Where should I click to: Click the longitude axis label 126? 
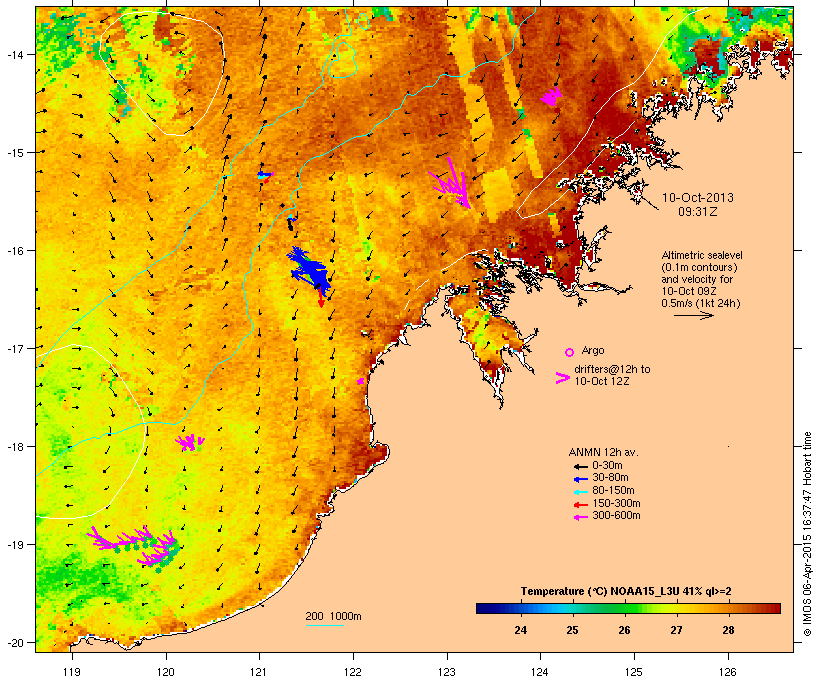pyautogui.click(x=728, y=672)
